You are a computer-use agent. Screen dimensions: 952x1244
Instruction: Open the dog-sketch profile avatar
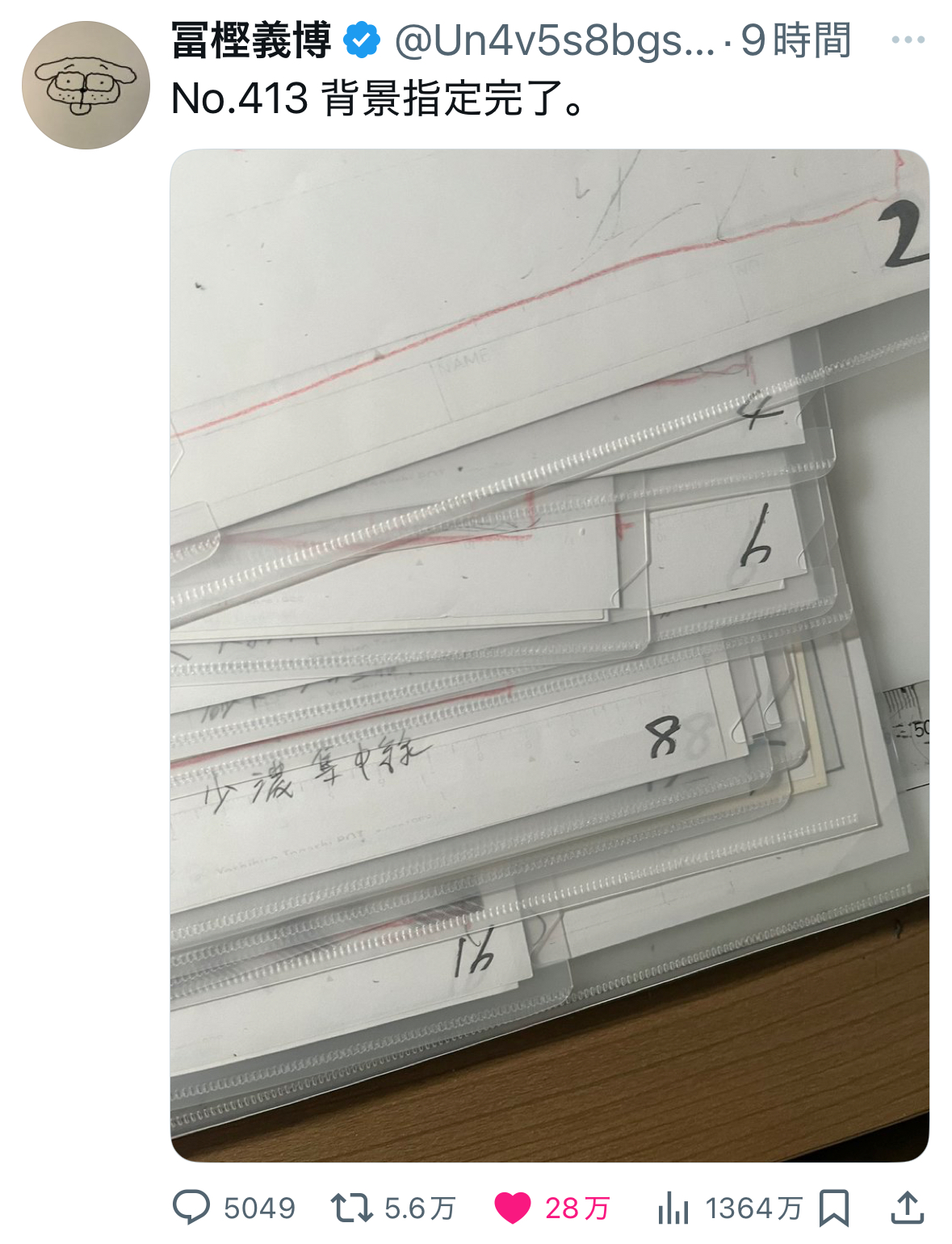tap(86, 85)
